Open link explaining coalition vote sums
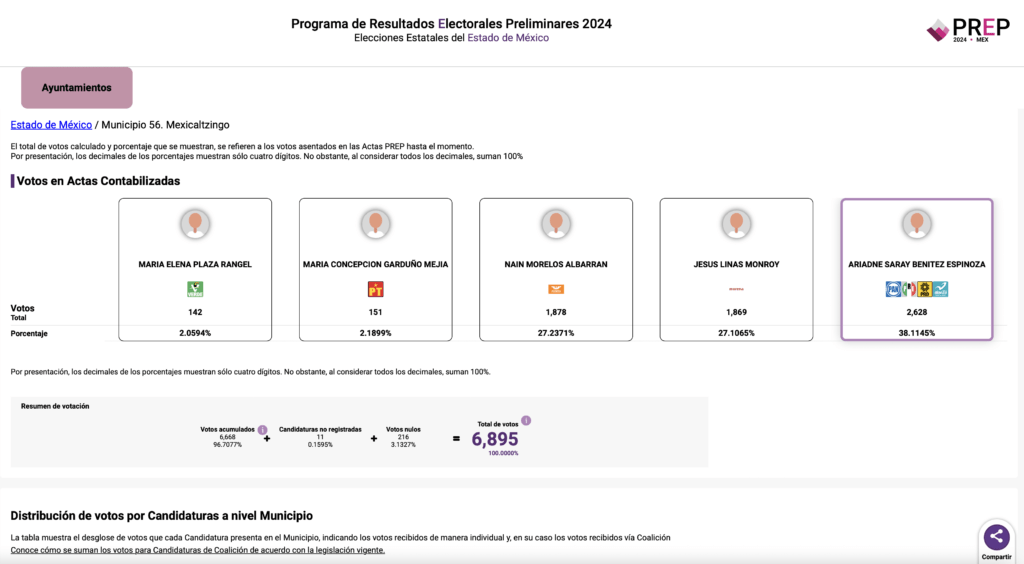 (197, 550)
